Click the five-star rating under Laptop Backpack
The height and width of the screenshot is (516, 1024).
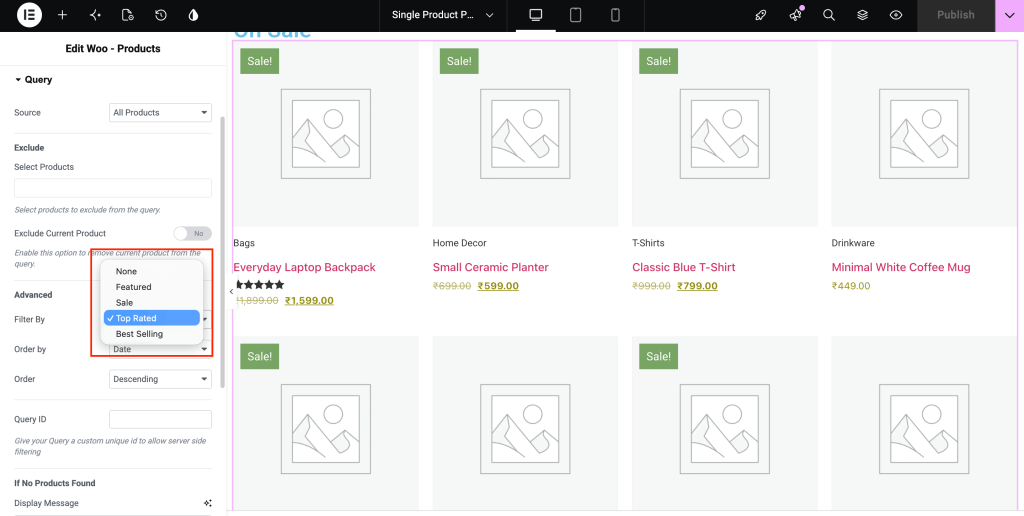click(x=259, y=285)
